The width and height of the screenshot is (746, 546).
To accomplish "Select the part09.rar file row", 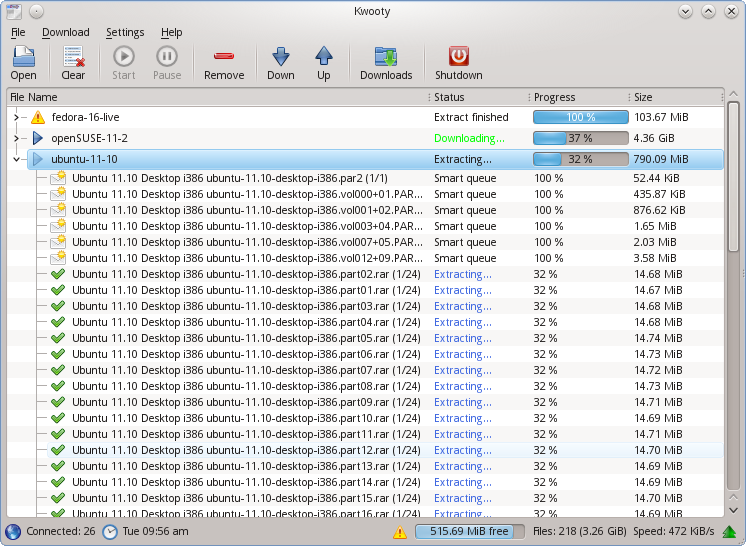I will coord(385,402).
